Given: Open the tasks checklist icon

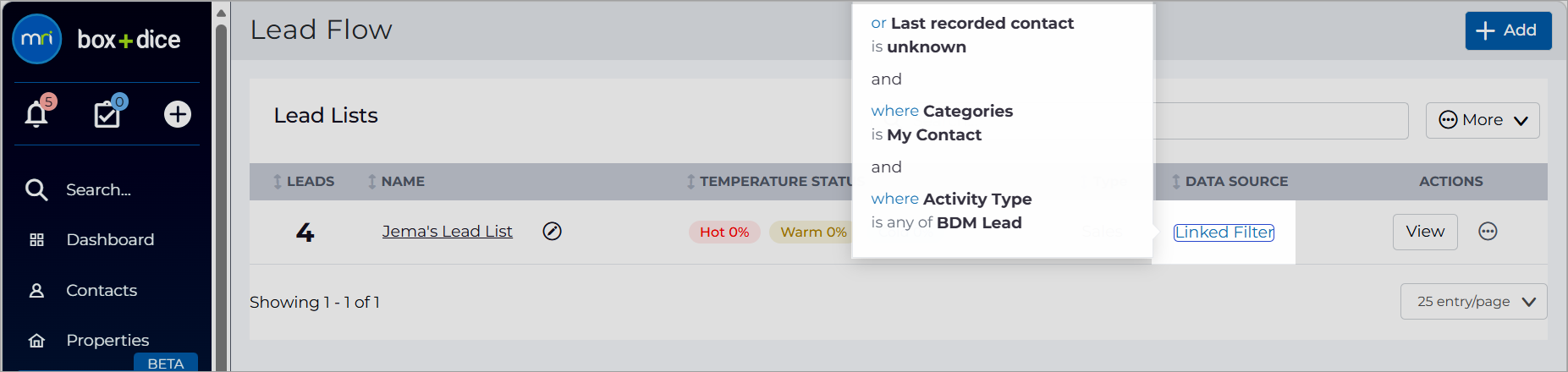Looking at the screenshot, I should click(107, 114).
